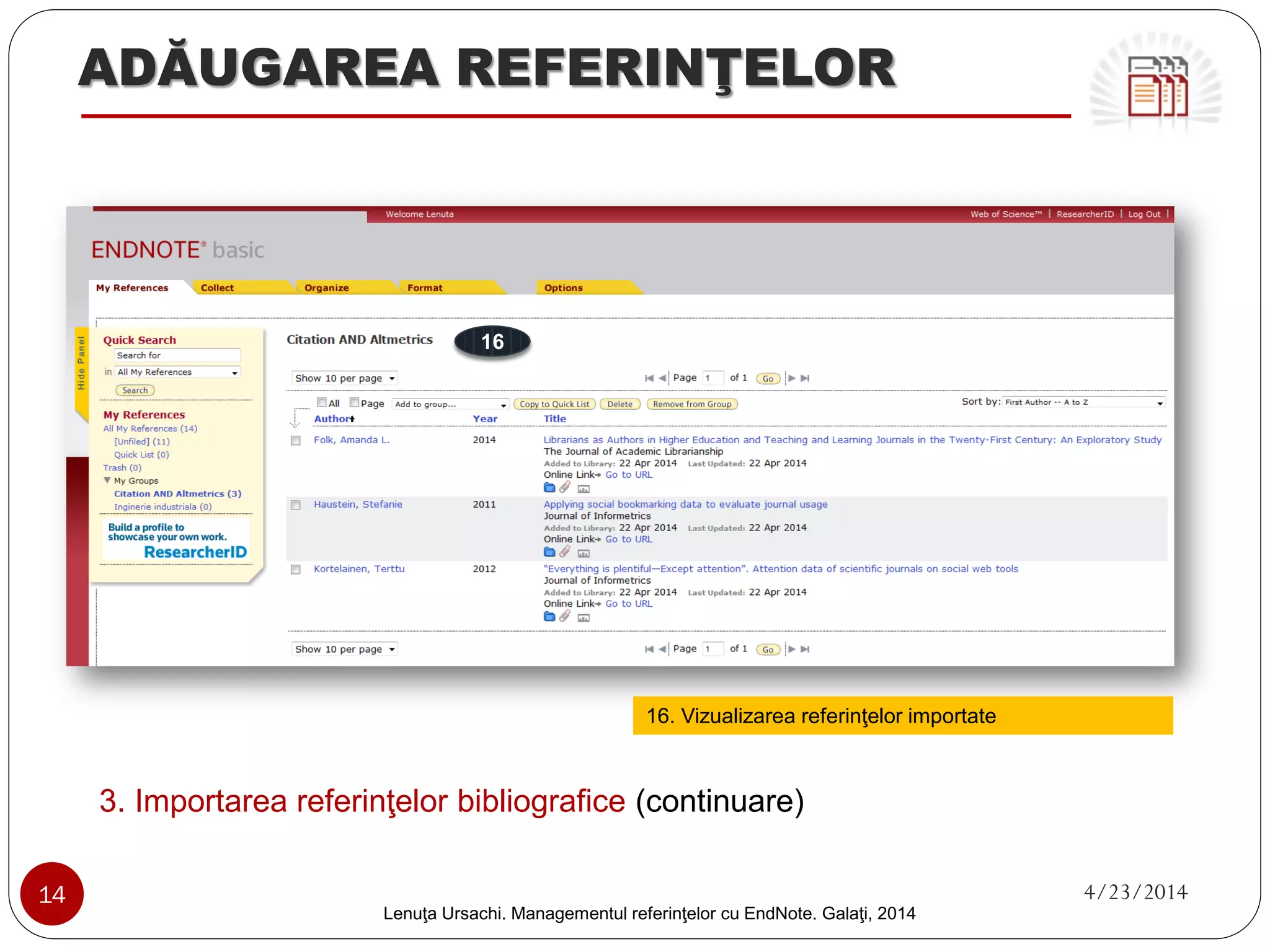Open the Citation AND Altmetrics (3) group
Image resolution: width=1270 pixels, height=952 pixels.
(177, 493)
